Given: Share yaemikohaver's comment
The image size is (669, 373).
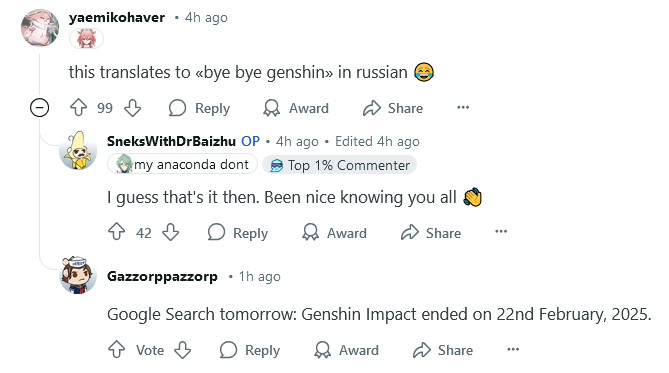Looking at the screenshot, I should 393,108.
